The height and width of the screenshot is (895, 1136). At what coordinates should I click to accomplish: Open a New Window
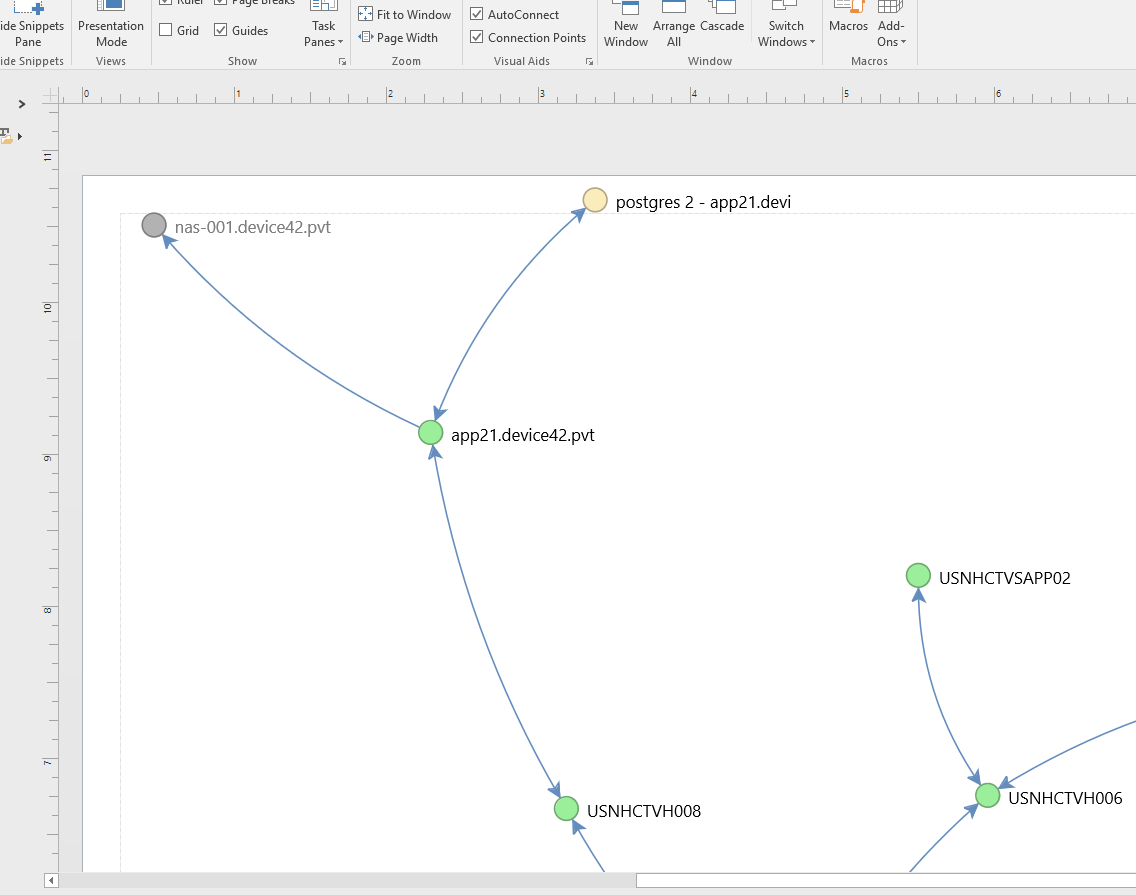[x=626, y=25]
